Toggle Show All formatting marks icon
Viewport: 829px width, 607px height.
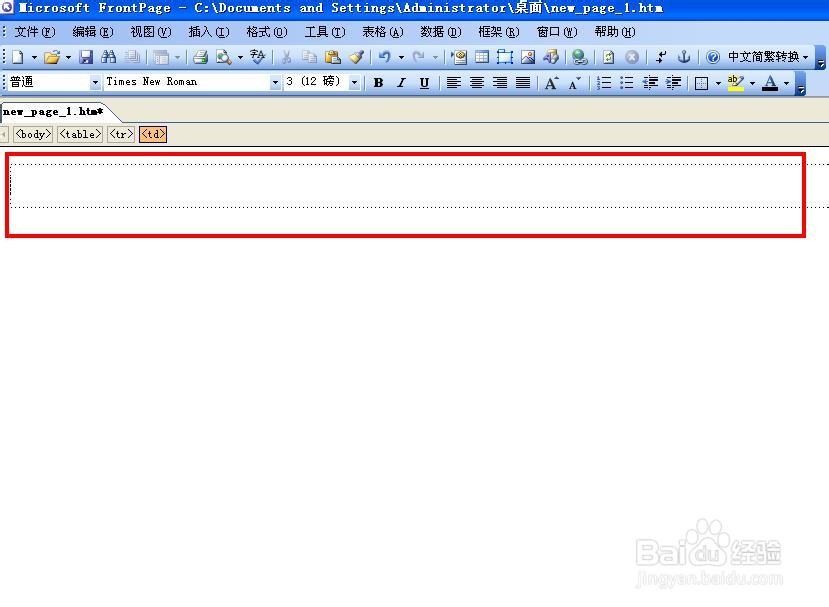click(x=661, y=57)
